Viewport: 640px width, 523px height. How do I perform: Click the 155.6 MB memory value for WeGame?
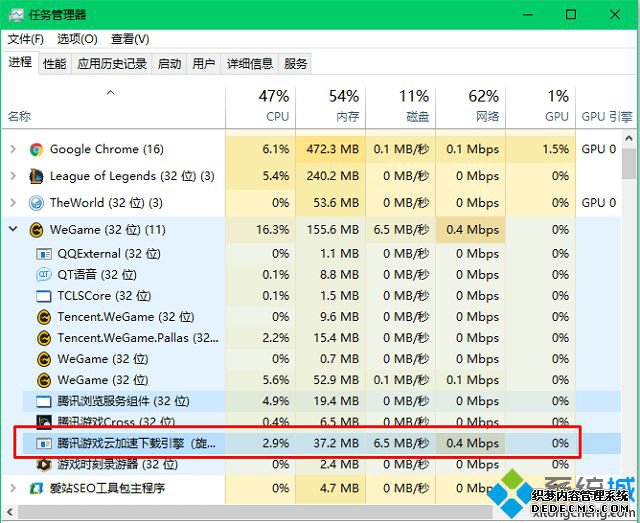[333, 230]
